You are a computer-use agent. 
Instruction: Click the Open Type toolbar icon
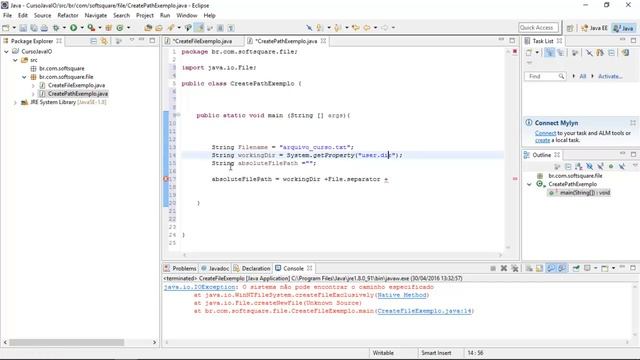pyautogui.click(x=148, y=28)
